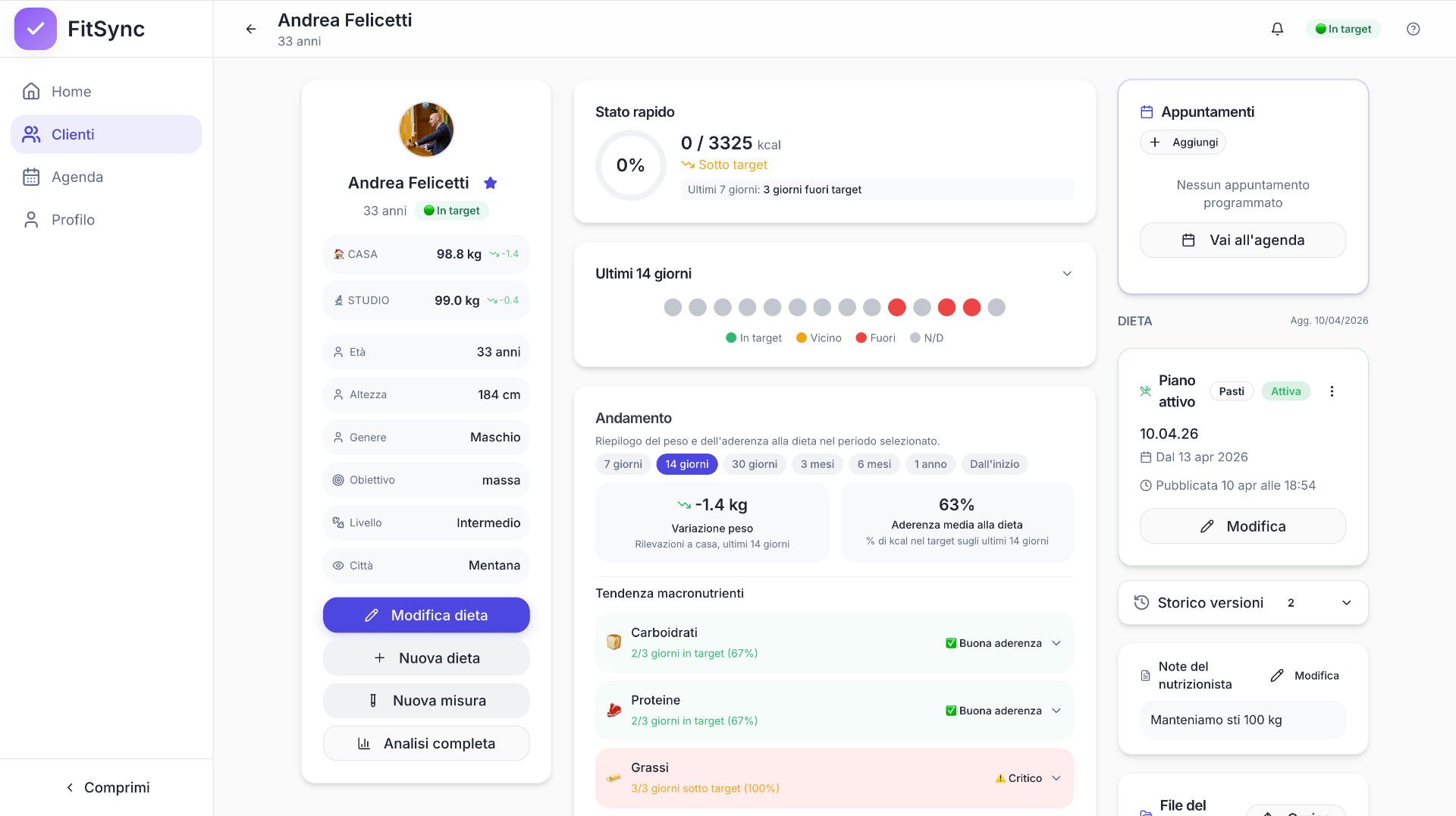Click the last grey N/D day dot
Image resolution: width=1456 pixels, height=816 pixels.
coord(996,307)
